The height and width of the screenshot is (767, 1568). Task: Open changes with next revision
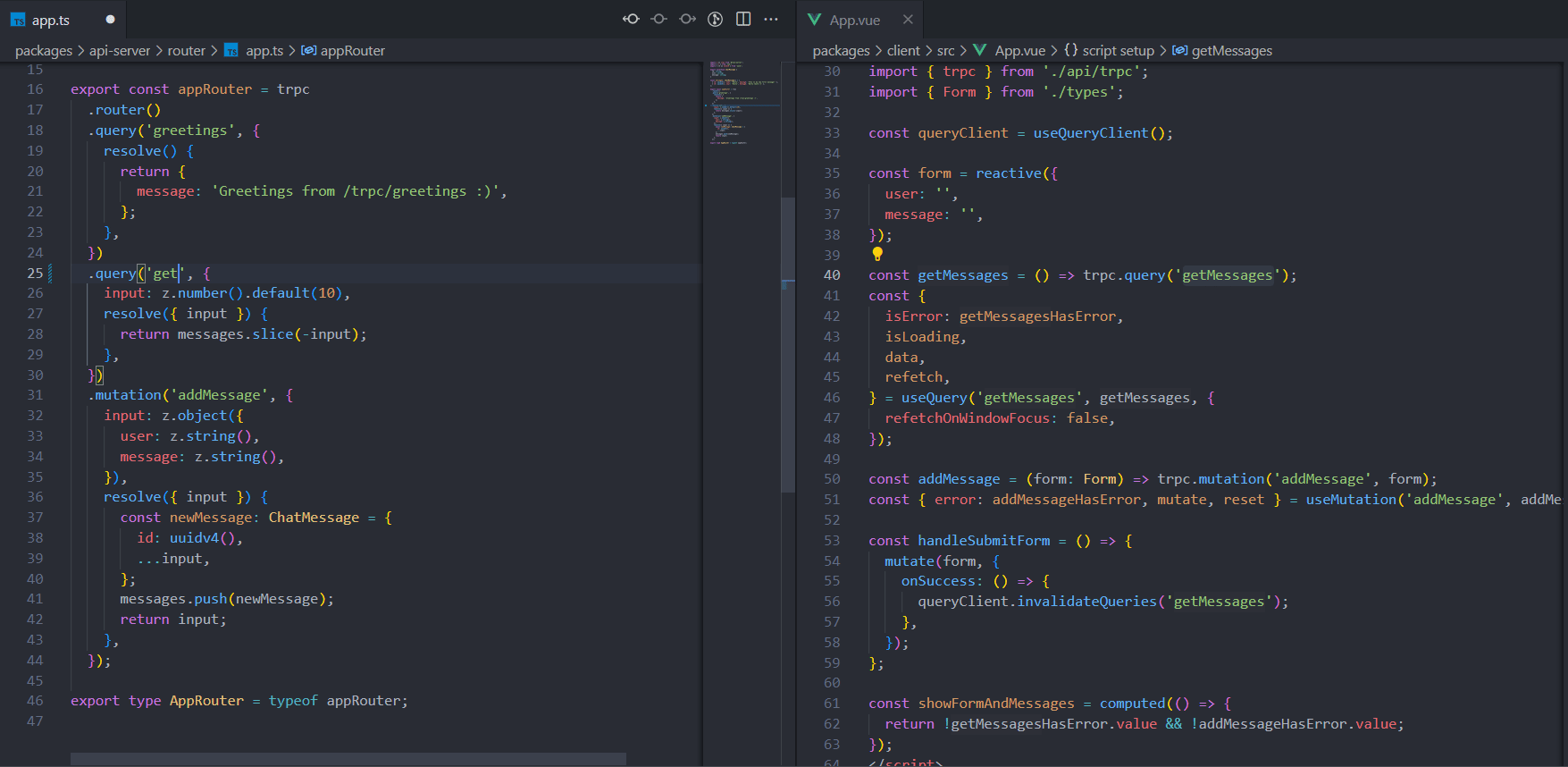click(687, 19)
